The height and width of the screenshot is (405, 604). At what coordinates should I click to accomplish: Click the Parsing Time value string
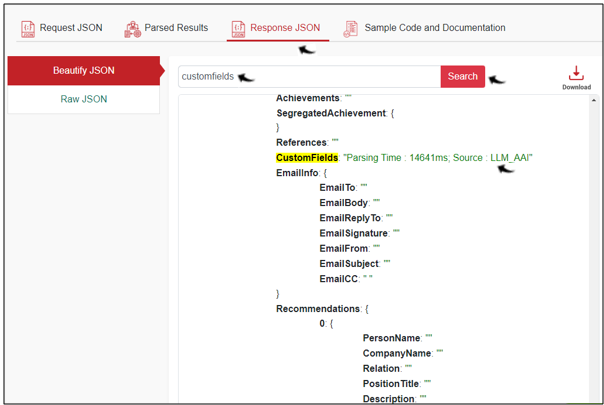click(x=438, y=157)
